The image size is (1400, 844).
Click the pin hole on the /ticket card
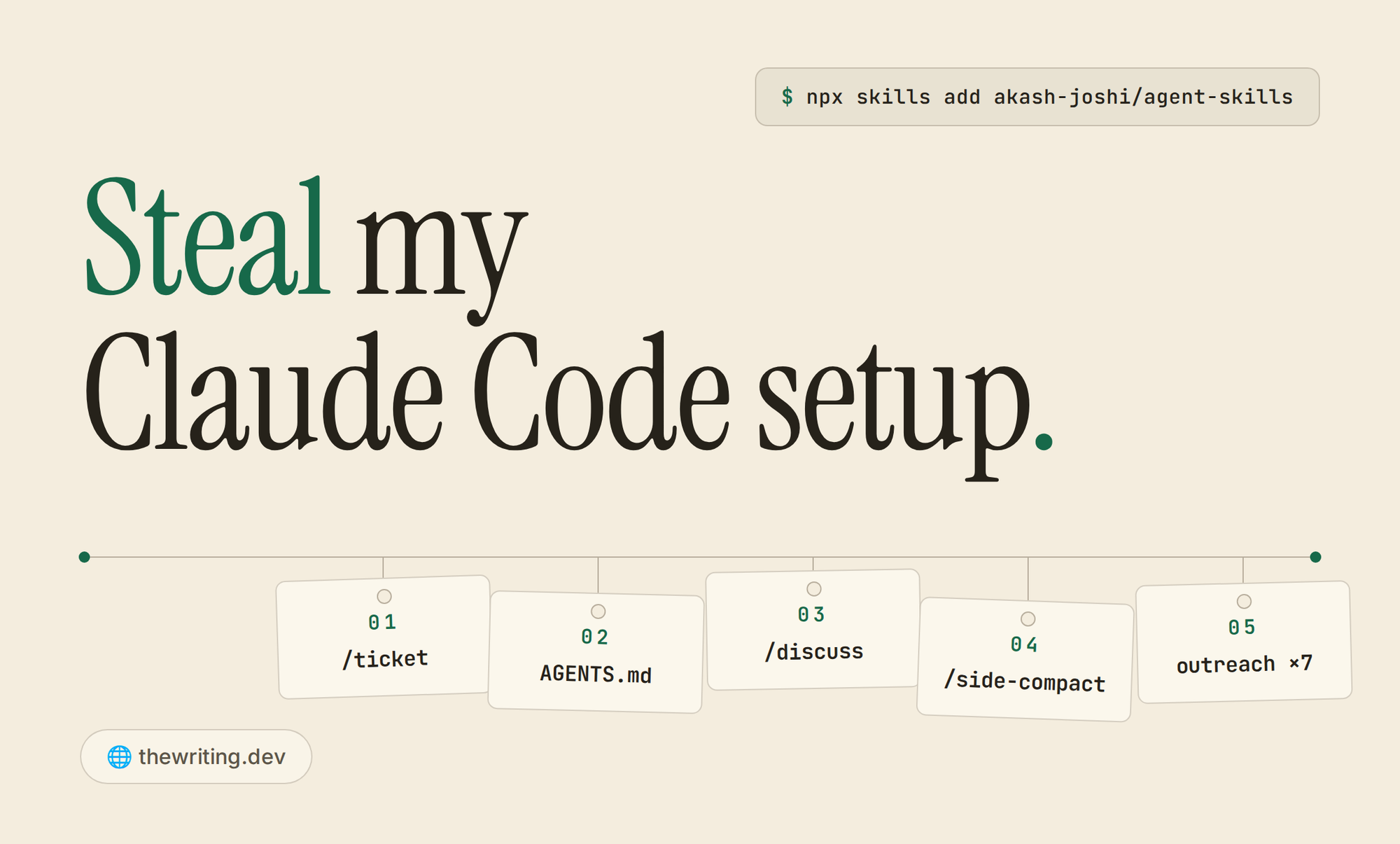[x=384, y=596]
